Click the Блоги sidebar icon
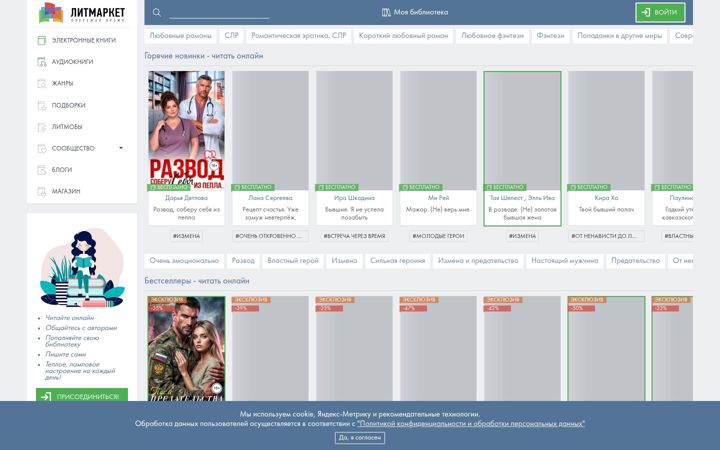The height and width of the screenshot is (450, 720). click(41, 170)
